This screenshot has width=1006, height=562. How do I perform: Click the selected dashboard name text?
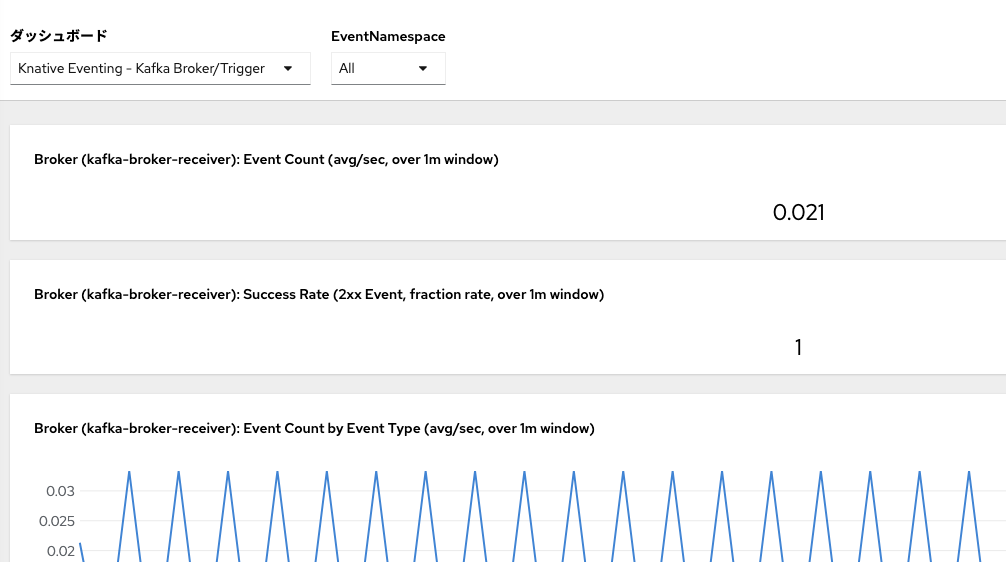click(141, 69)
